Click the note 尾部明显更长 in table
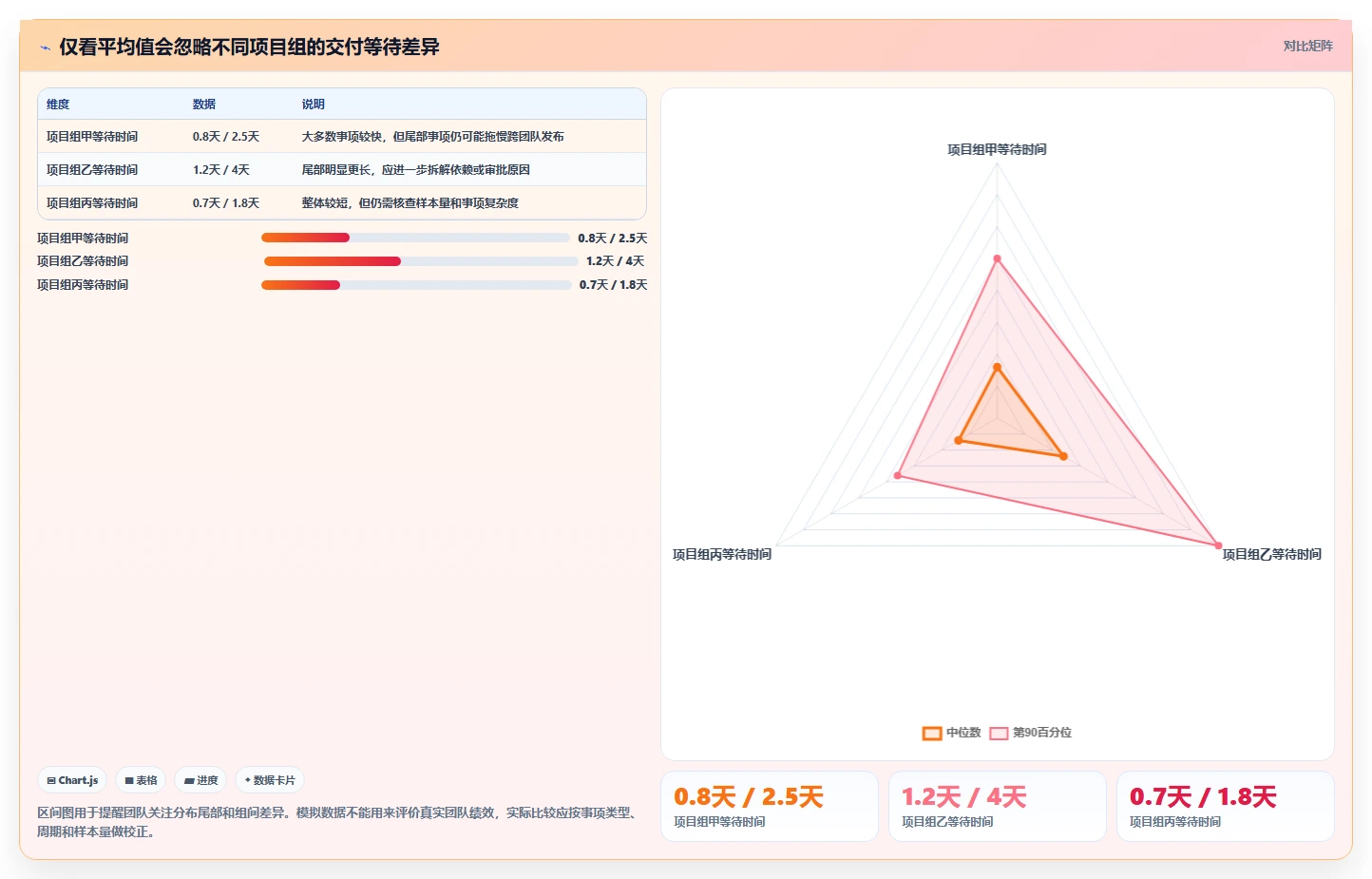The width and height of the screenshot is (1372, 879). pyautogui.click(x=415, y=170)
